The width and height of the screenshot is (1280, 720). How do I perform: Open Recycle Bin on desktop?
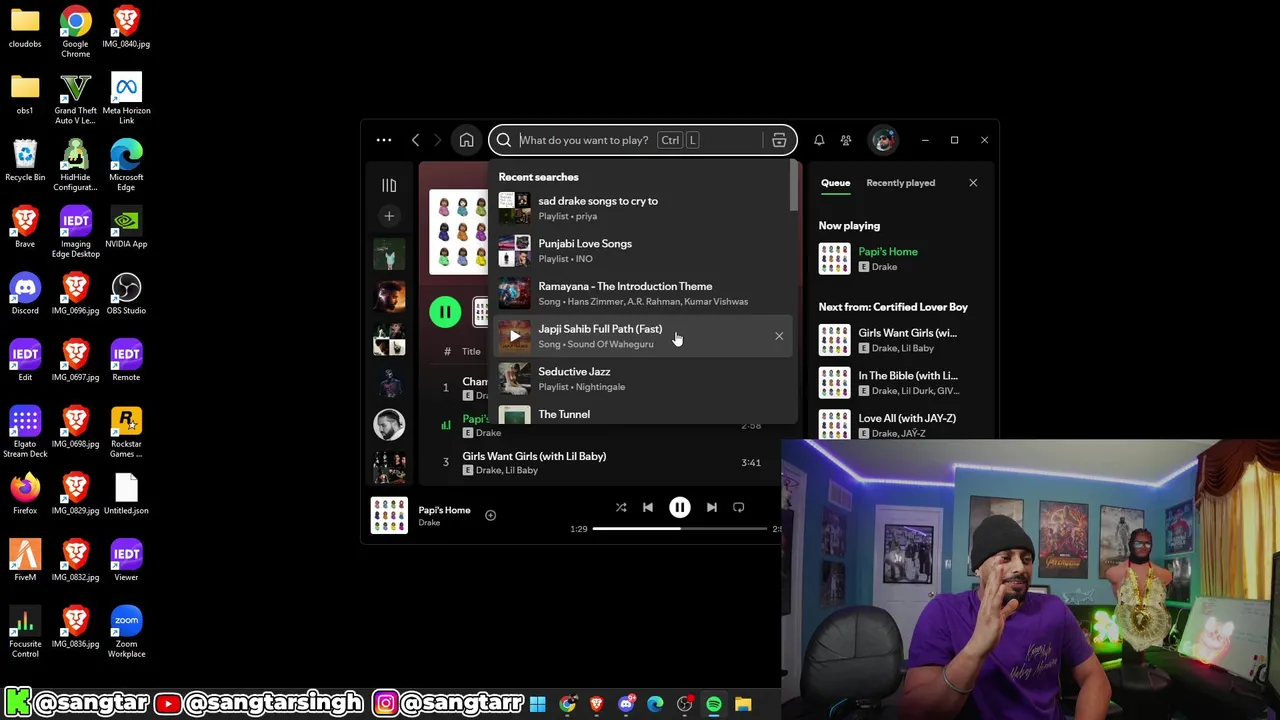25,161
